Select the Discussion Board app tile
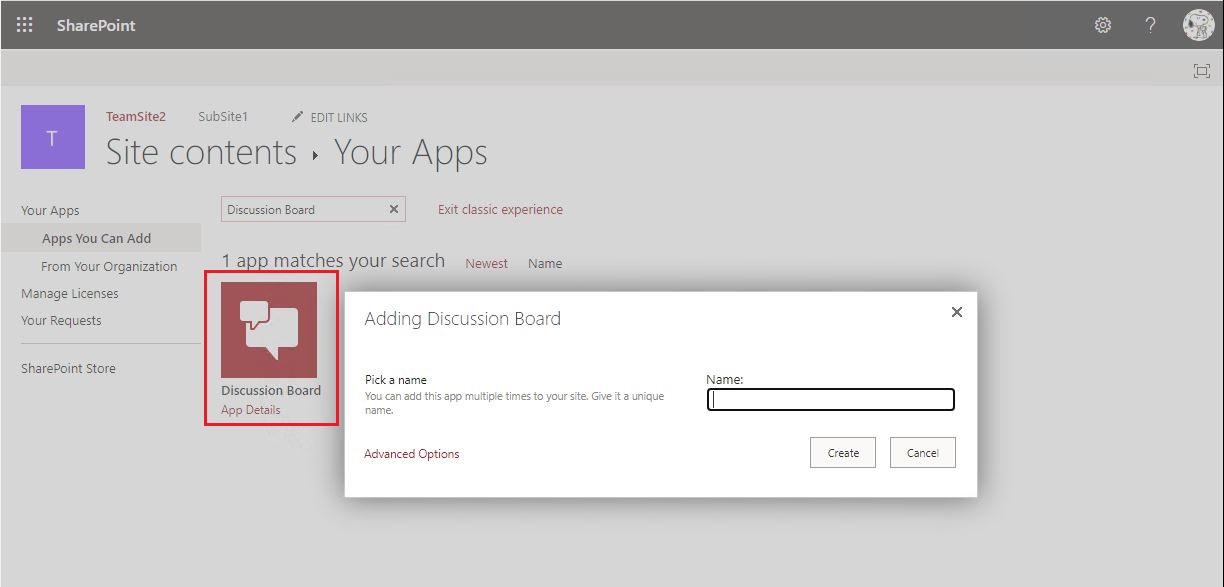The image size is (1224, 587). [x=269, y=329]
